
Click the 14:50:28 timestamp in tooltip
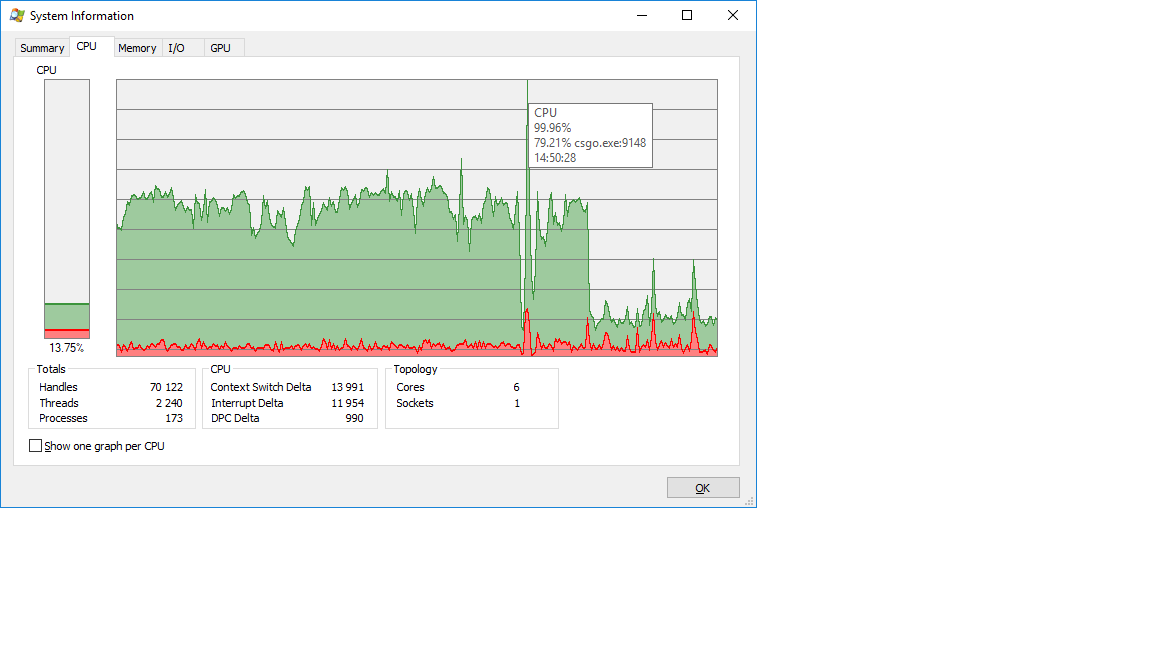(555, 158)
